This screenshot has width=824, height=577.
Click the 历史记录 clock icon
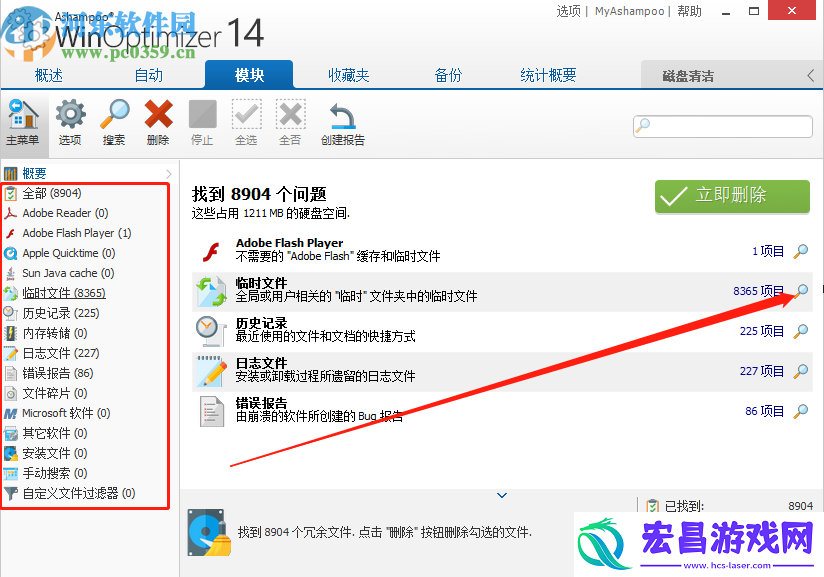point(210,331)
